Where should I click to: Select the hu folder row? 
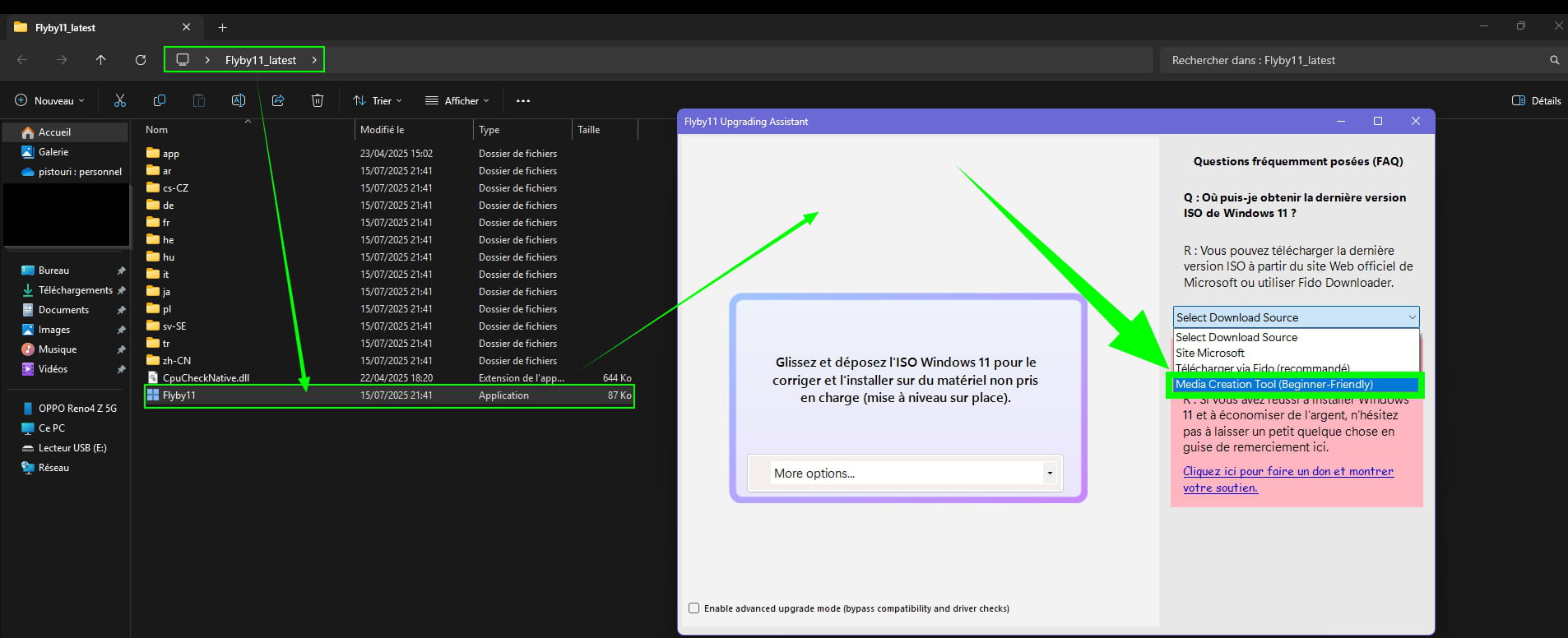(x=389, y=257)
